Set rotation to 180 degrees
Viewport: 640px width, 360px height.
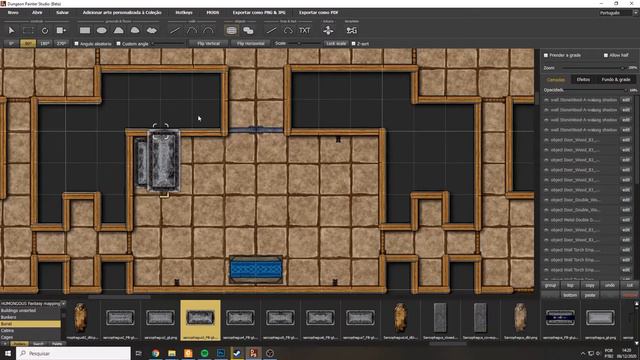tap(45, 43)
